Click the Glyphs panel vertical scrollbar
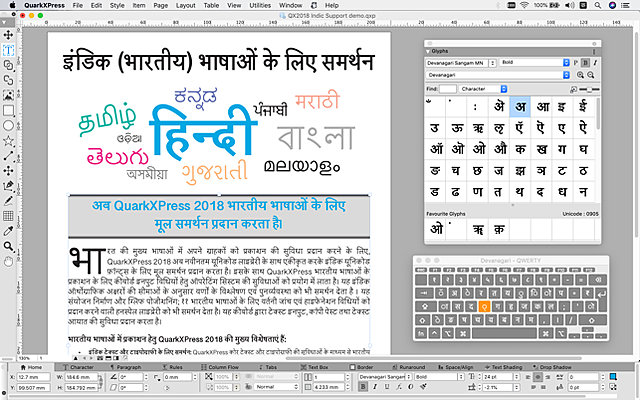The width and height of the screenshot is (640, 400). pyautogui.click(x=598, y=114)
